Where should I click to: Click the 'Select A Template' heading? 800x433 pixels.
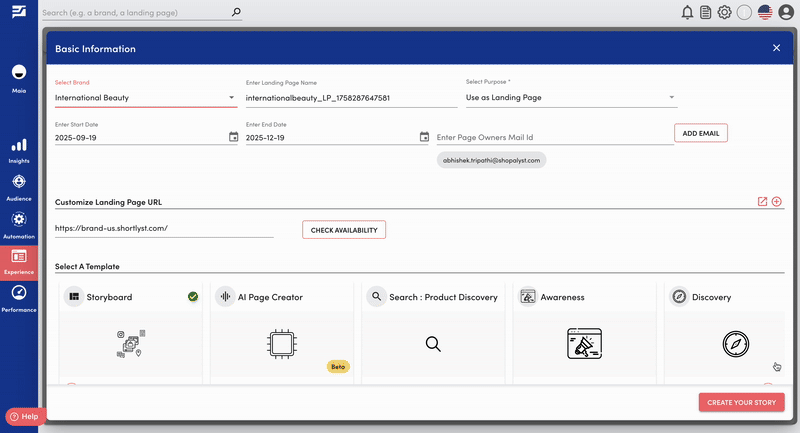pos(87,266)
